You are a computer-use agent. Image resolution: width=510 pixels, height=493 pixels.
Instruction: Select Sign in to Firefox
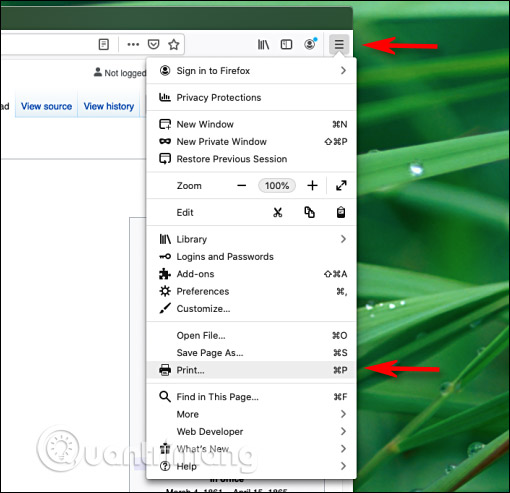pyautogui.click(x=252, y=71)
